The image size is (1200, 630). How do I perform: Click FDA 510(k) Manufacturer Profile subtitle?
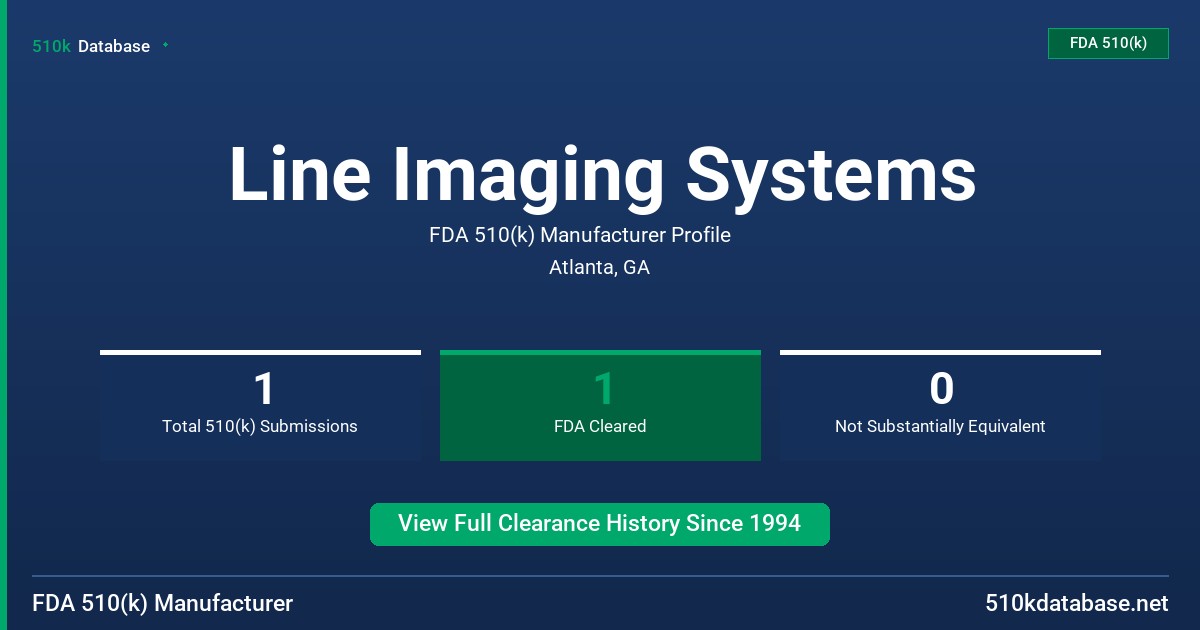tap(580, 235)
